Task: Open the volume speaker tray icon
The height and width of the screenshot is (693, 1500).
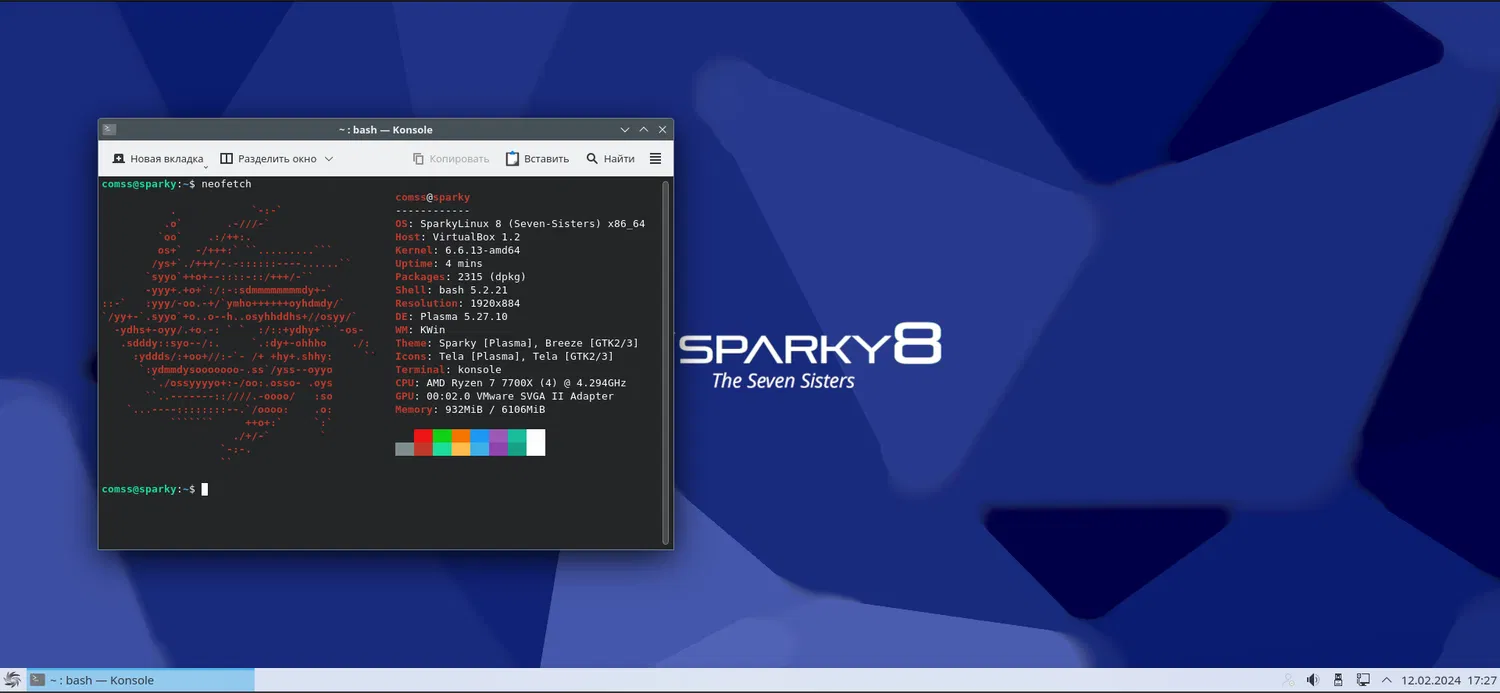Action: [x=1313, y=680]
